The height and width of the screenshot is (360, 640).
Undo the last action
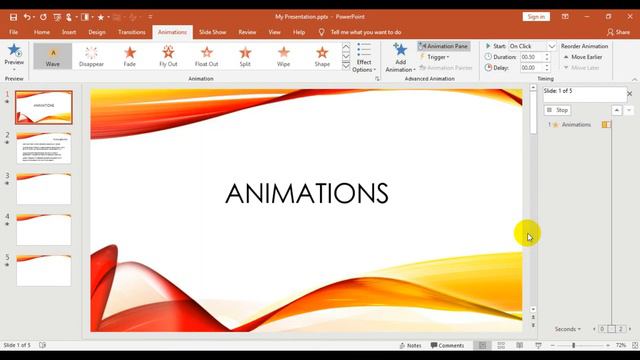coord(27,17)
